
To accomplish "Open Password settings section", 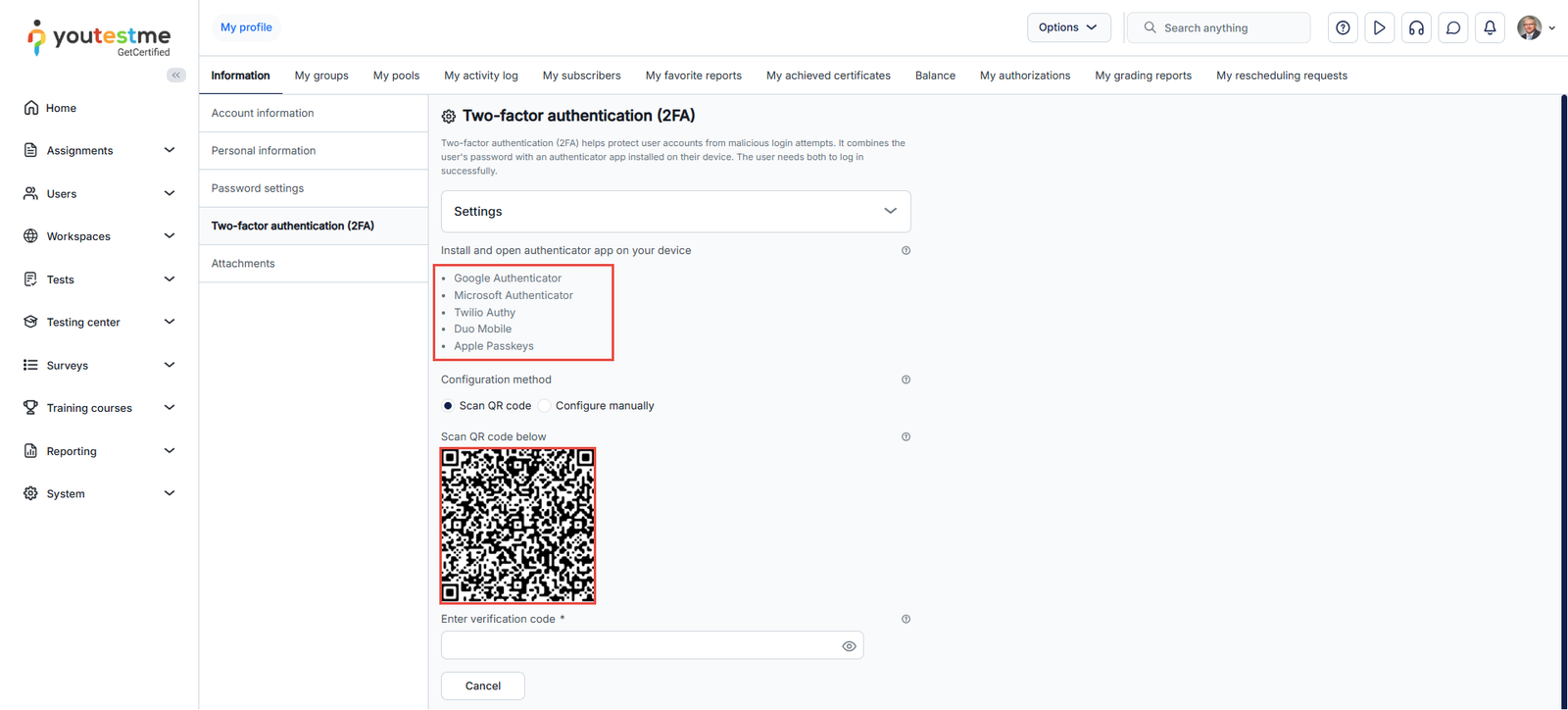I will [x=258, y=188].
